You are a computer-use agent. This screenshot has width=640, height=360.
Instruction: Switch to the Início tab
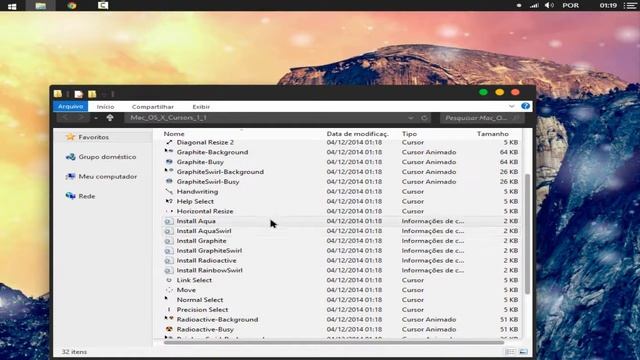tap(105, 107)
